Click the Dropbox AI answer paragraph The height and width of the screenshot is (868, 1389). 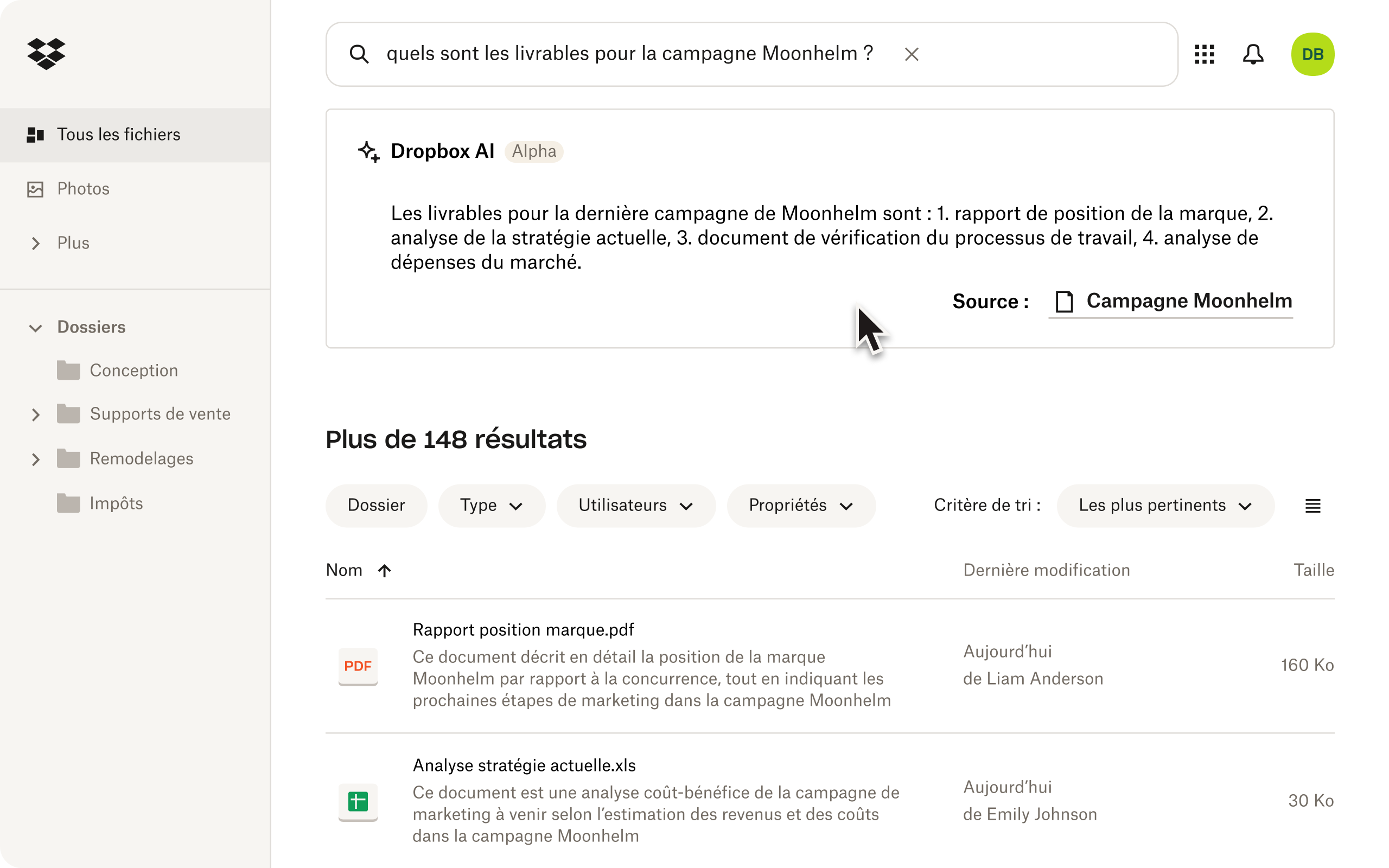(x=832, y=238)
